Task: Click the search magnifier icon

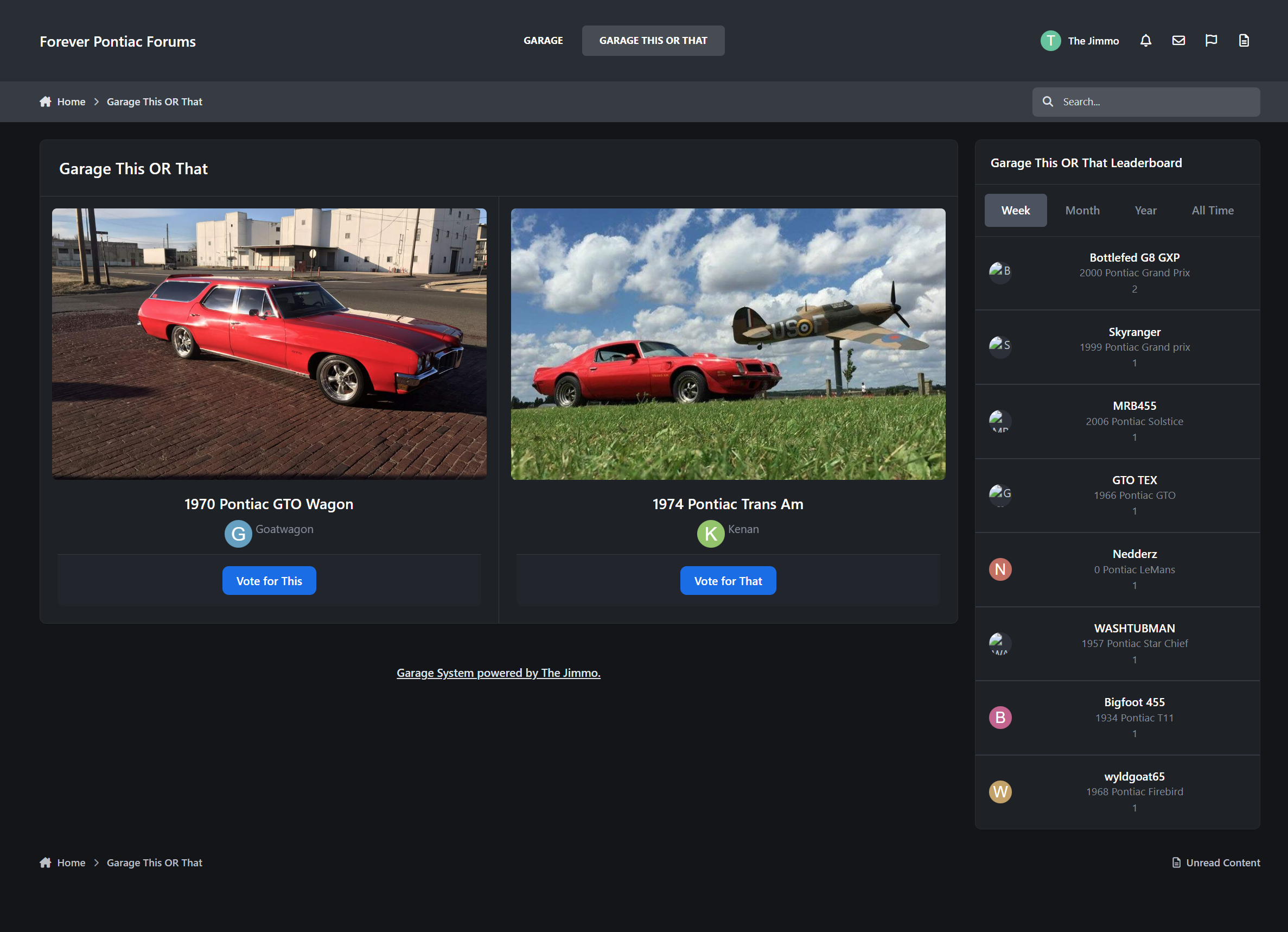Action: pos(1048,102)
